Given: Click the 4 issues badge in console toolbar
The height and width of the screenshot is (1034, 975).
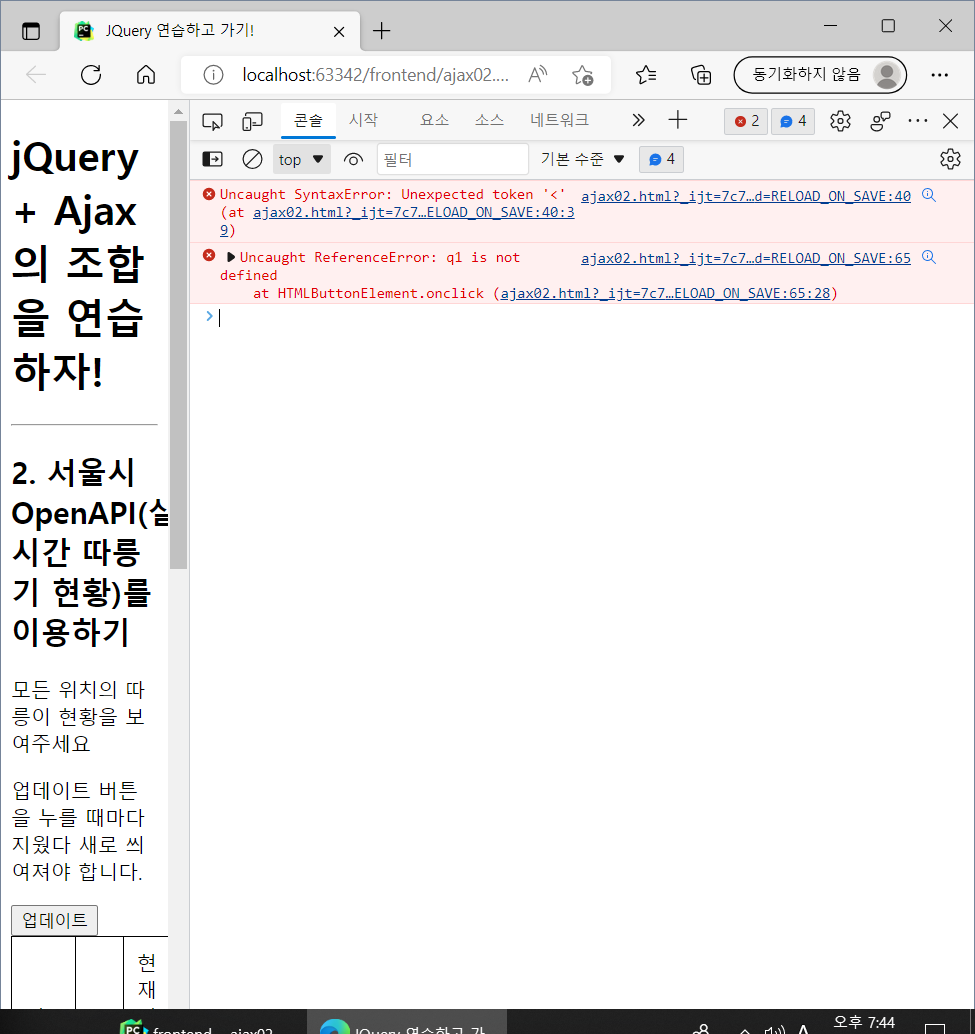Looking at the screenshot, I should [661, 160].
